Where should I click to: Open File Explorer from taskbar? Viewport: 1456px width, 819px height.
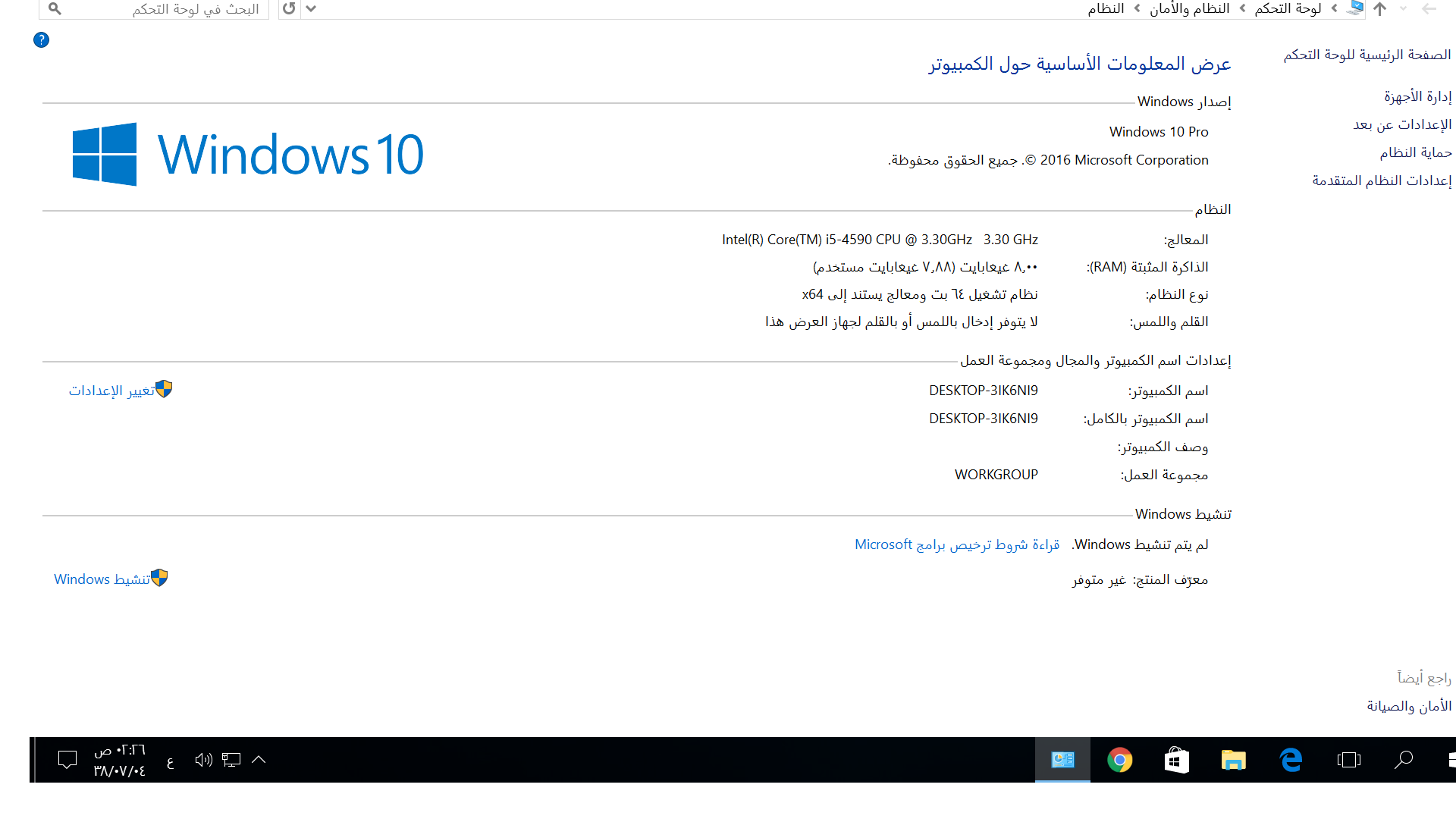[x=1234, y=760]
